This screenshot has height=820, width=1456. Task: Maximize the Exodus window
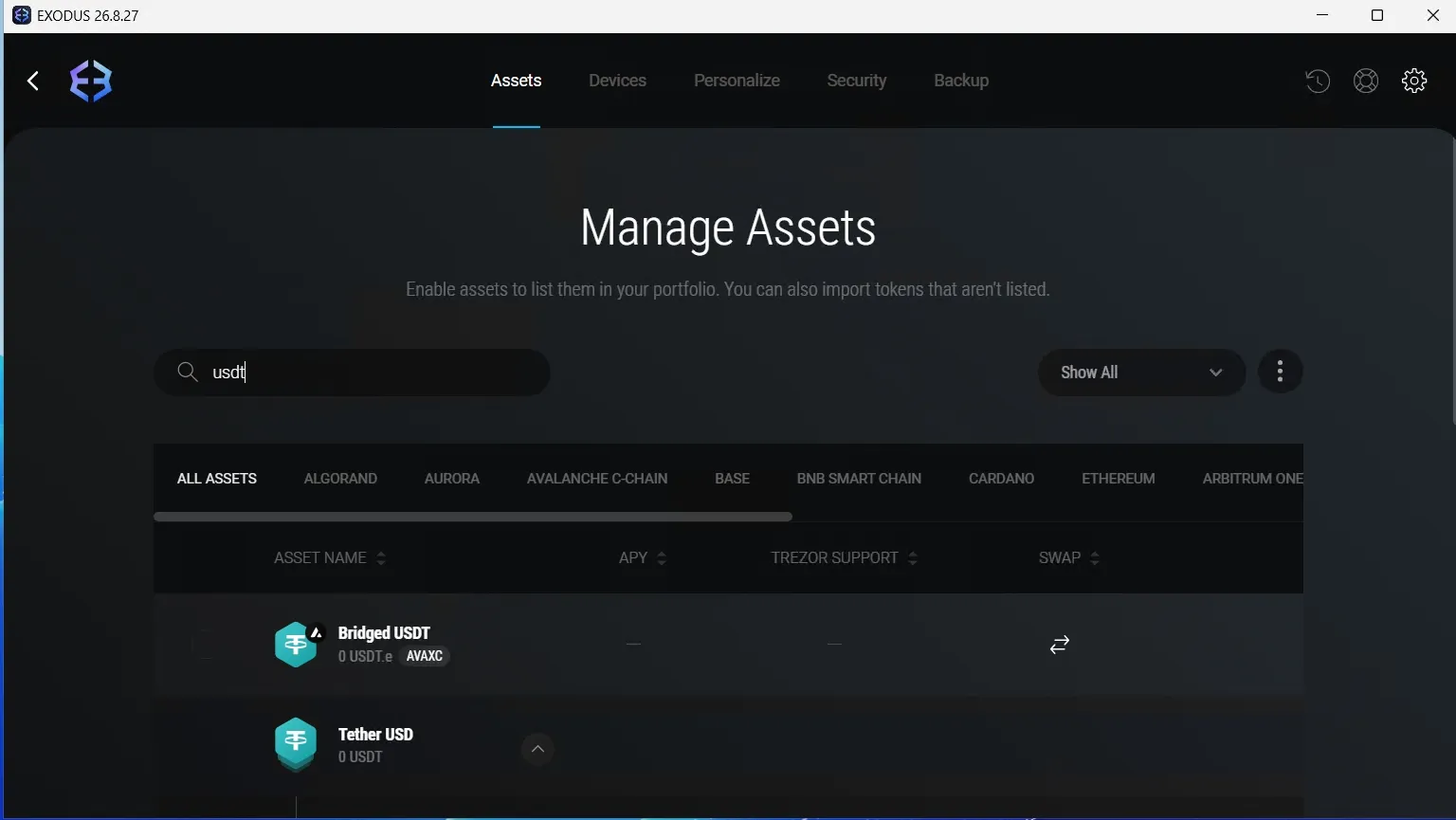[x=1377, y=15]
